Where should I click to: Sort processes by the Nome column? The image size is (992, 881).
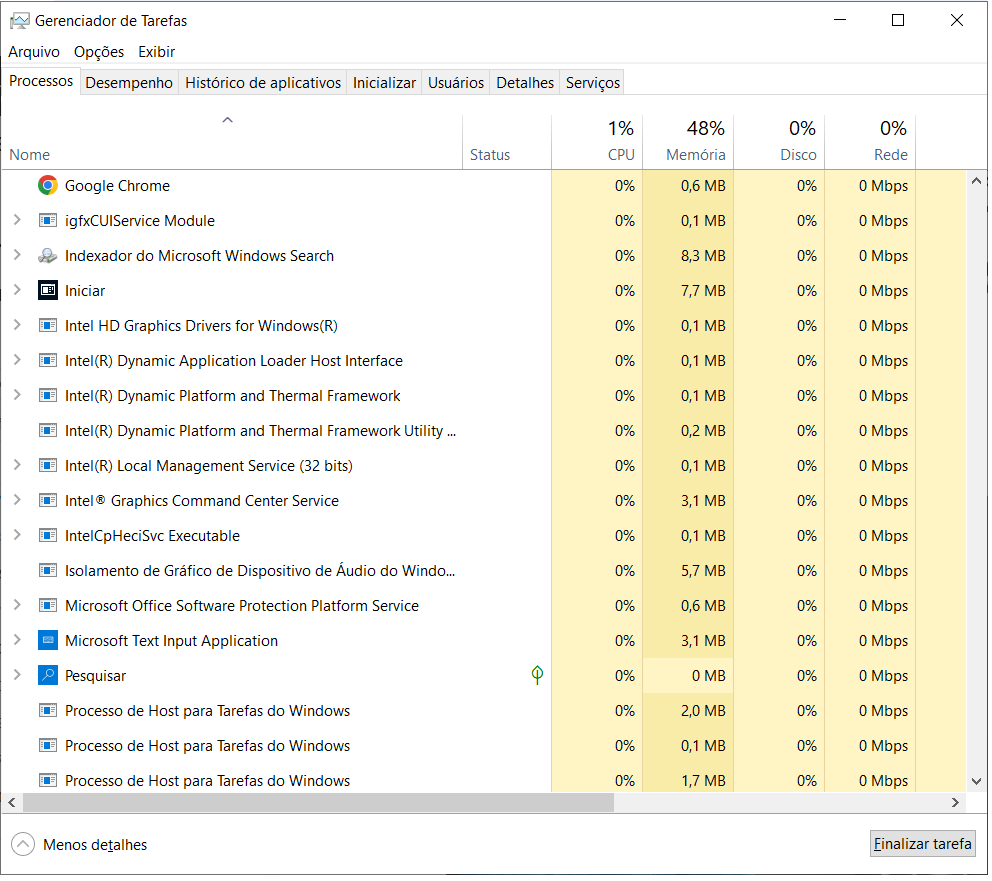pyautogui.click(x=232, y=143)
